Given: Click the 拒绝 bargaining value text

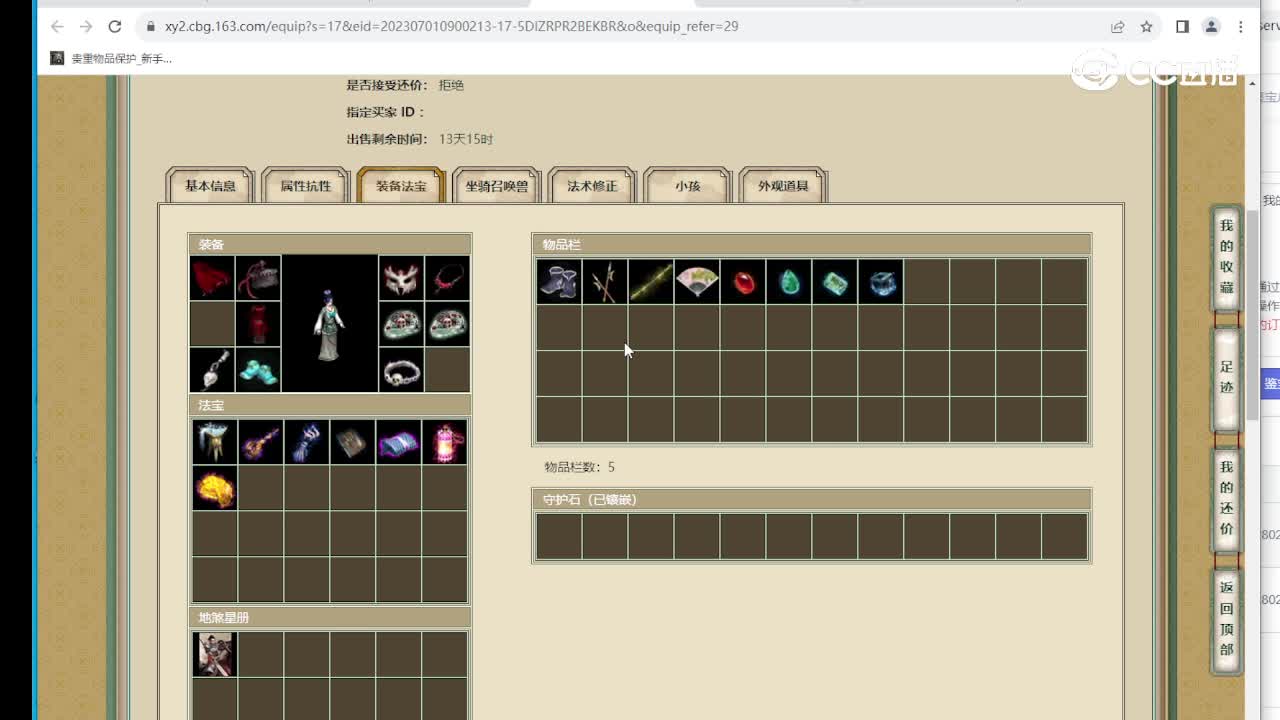Looking at the screenshot, I should tap(451, 86).
